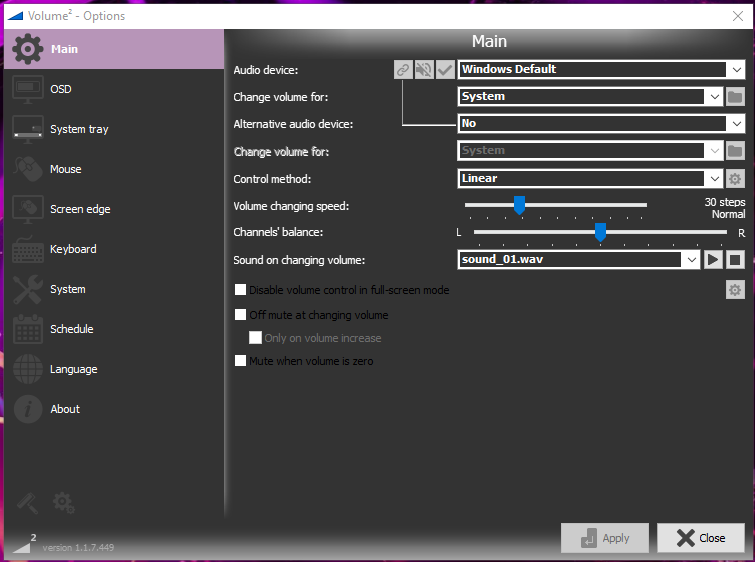Viewport: 755px width, 562px height.
Task: Play the sound_01.wav preview
Action: [713, 260]
